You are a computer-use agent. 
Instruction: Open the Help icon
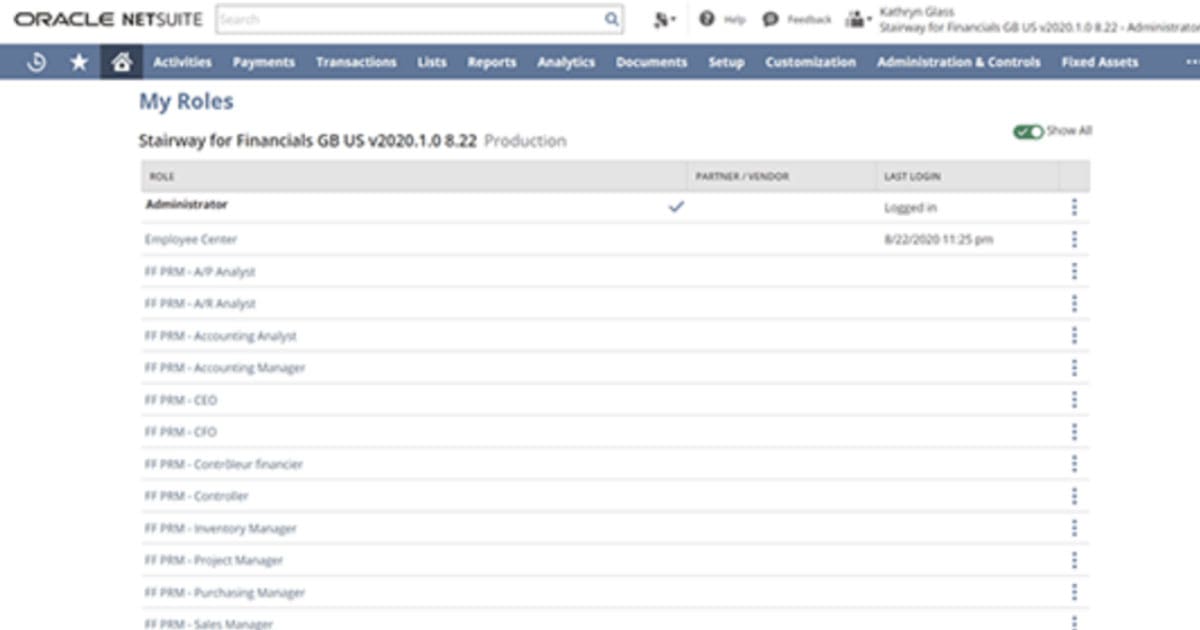pyautogui.click(x=707, y=20)
